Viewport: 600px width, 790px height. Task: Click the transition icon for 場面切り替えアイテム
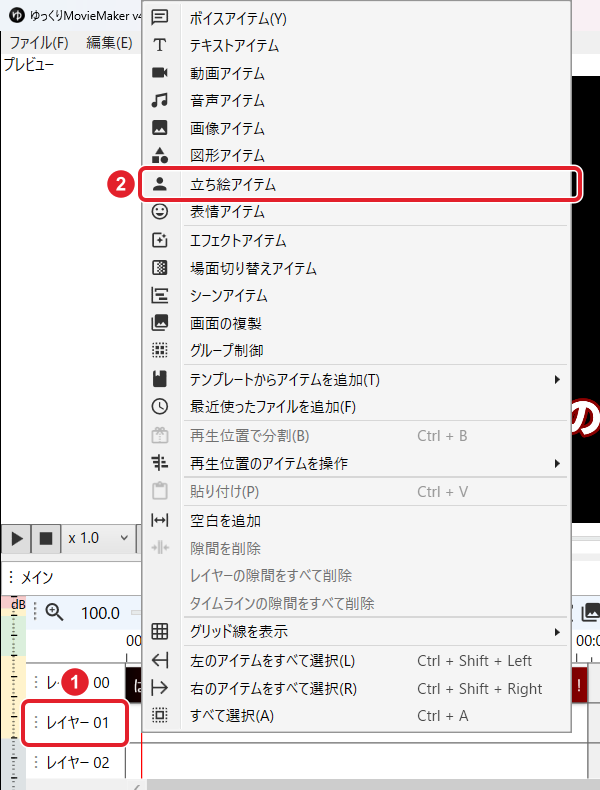point(160,268)
